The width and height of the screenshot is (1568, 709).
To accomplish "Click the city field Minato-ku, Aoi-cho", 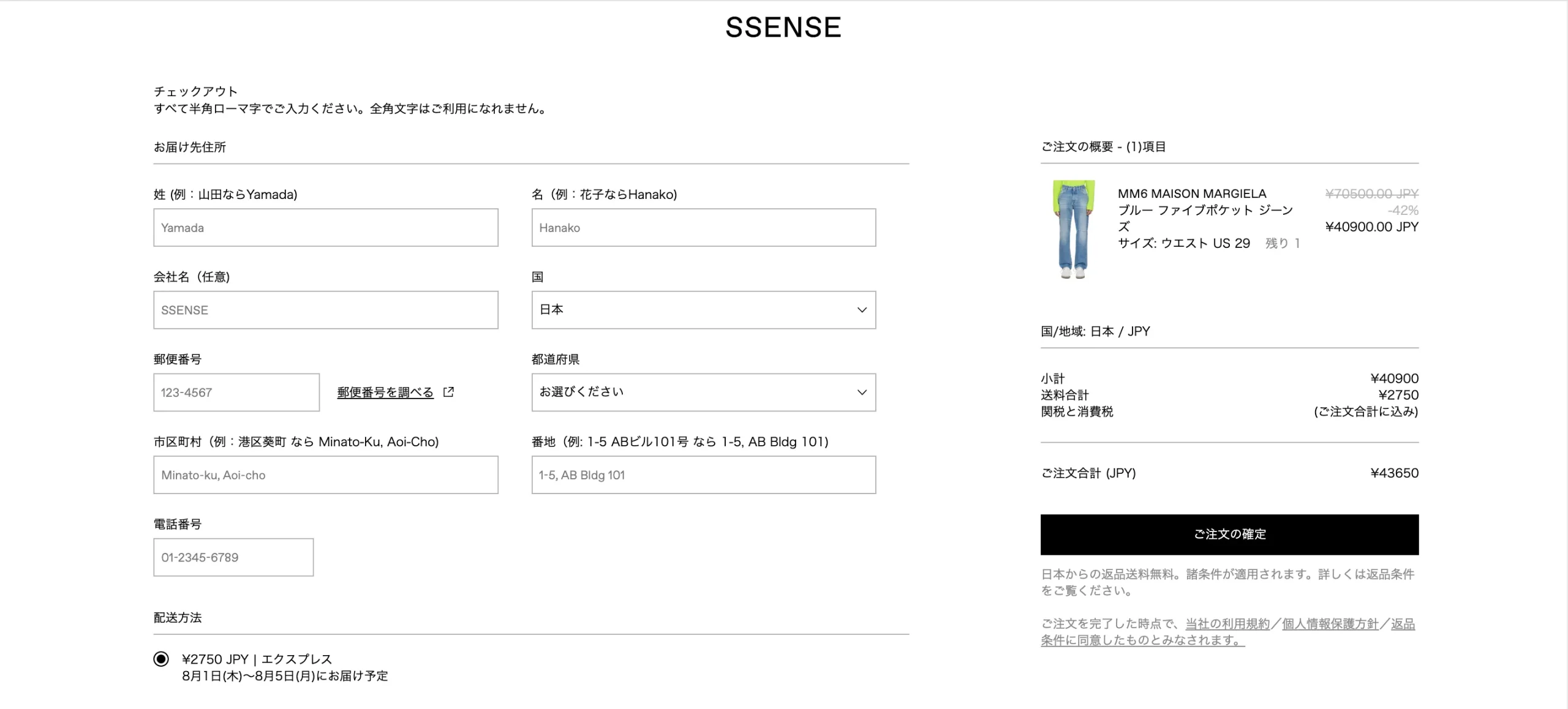I will (x=326, y=475).
